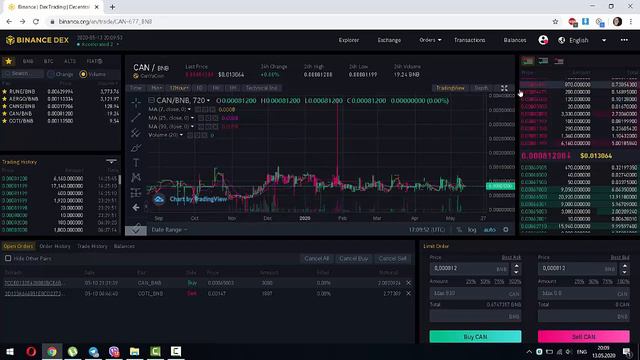Toggle the percent scale on the chart

click(x=459, y=230)
